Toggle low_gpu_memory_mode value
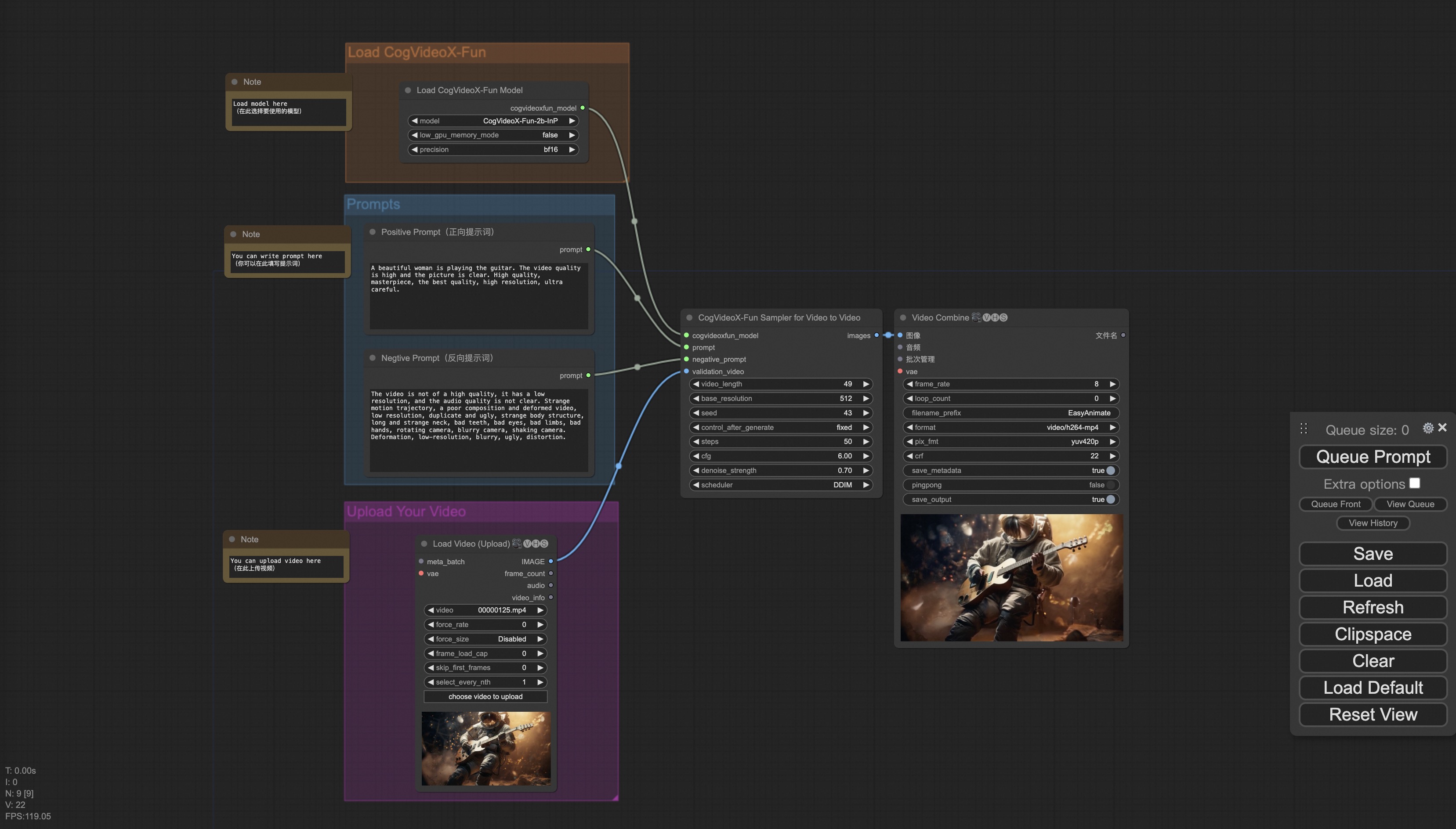 493,135
